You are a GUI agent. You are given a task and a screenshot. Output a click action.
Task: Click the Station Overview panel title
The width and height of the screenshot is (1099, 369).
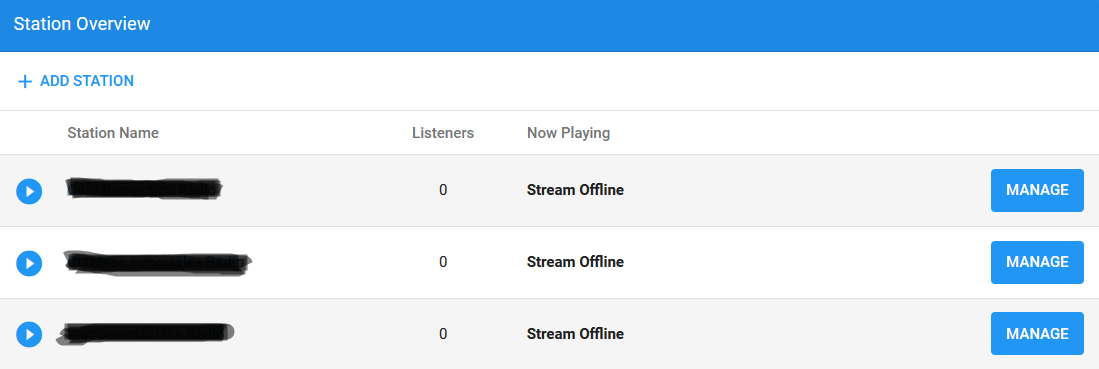coord(82,24)
